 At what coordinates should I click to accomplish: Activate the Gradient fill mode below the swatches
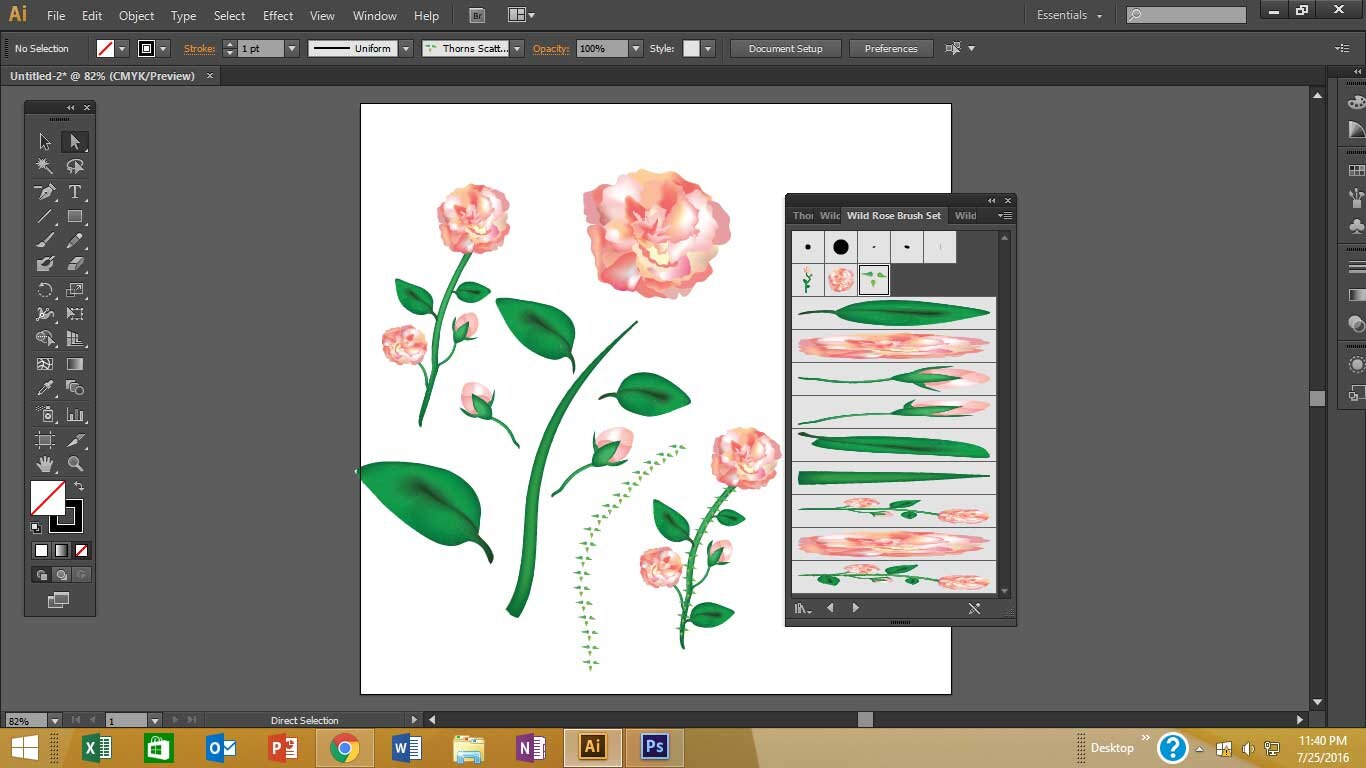click(x=61, y=551)
